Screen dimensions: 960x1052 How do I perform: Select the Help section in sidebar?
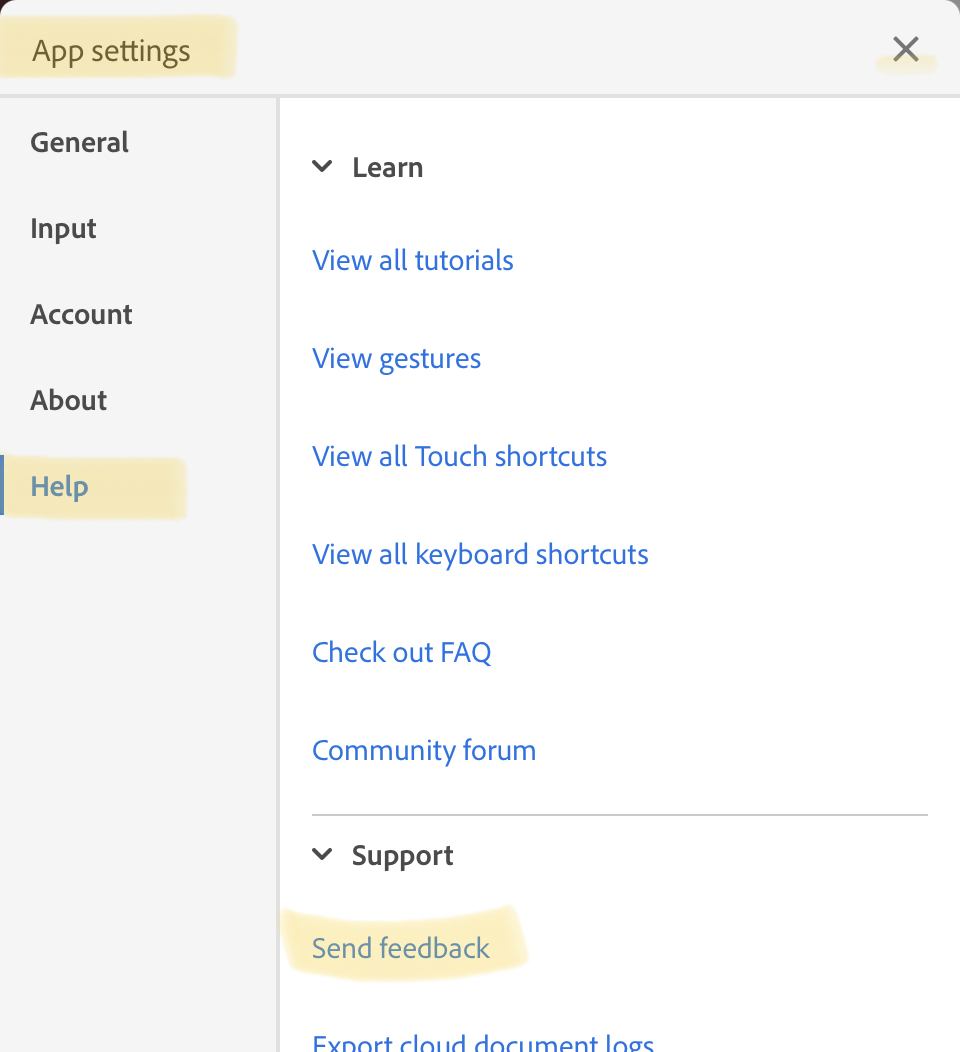pos(59,486)
